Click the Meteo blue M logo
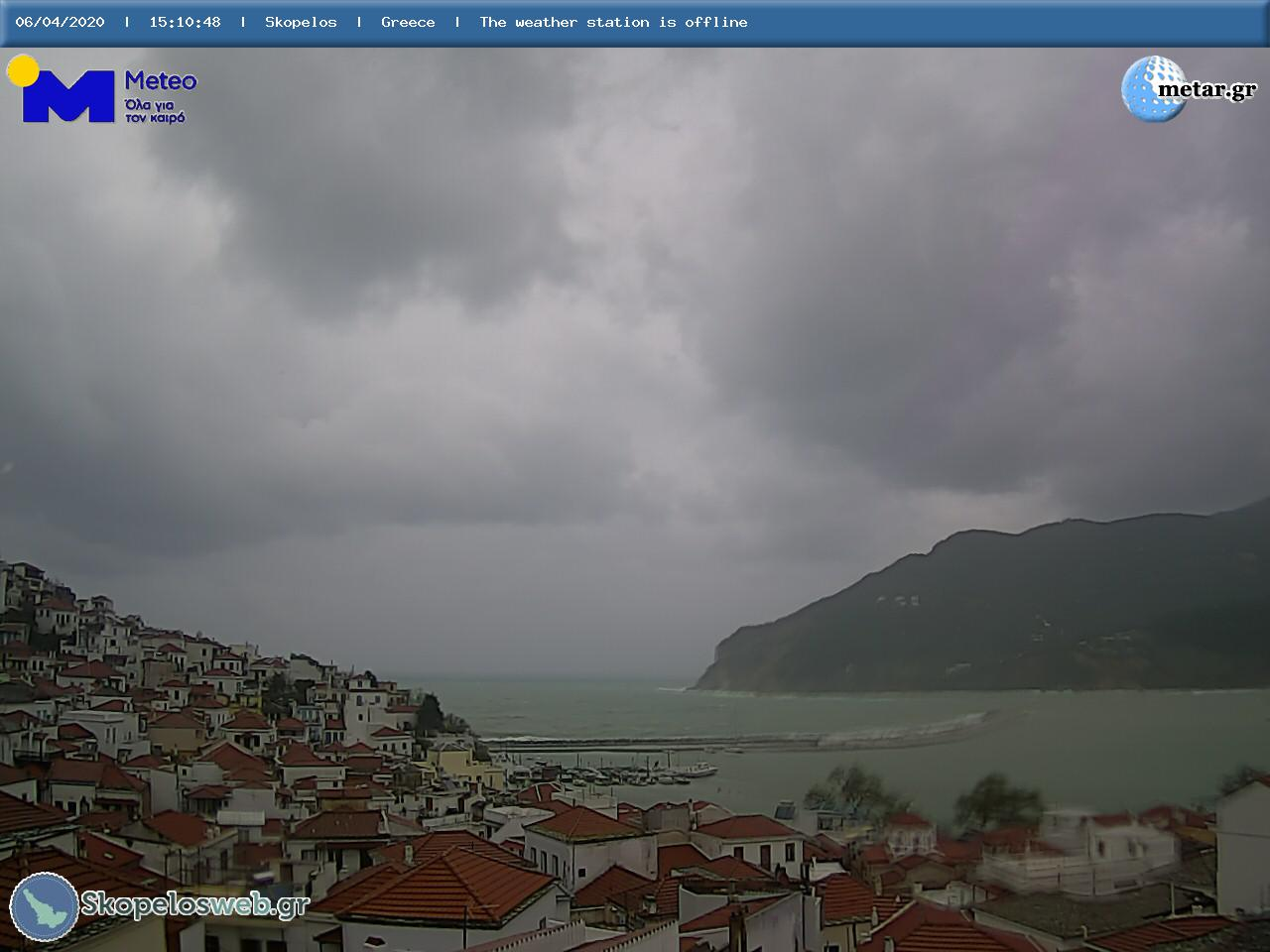The width and height of the screenshot is (1270, 952). pyautogui.click(x=67, y=95)
